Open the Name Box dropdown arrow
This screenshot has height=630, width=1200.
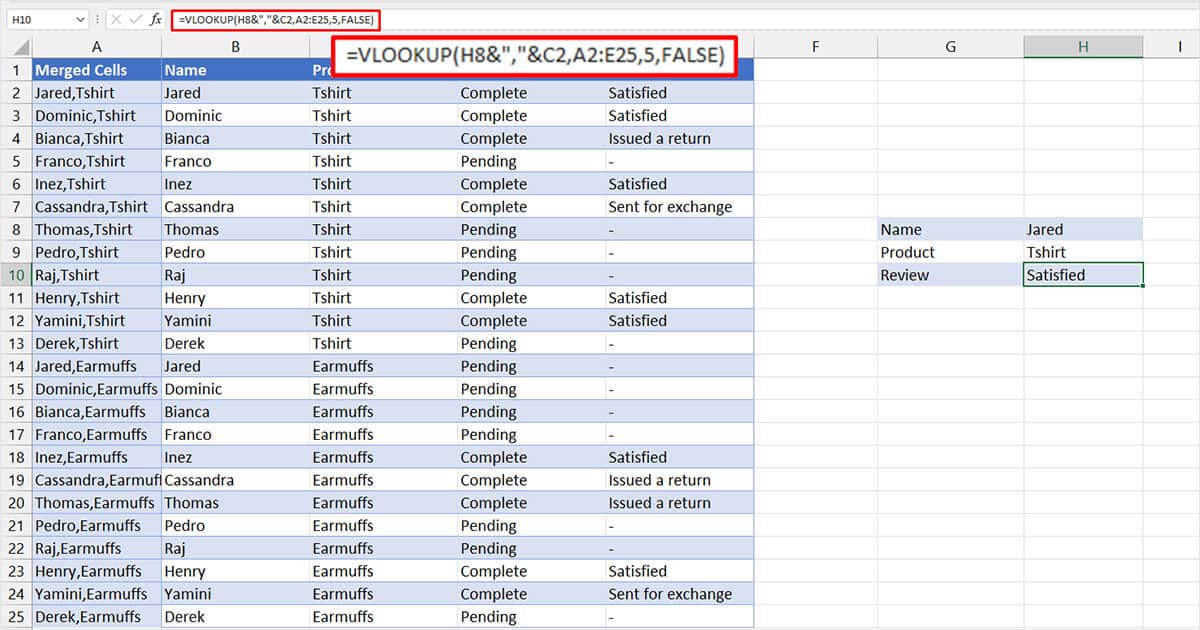tap(80, 18)
